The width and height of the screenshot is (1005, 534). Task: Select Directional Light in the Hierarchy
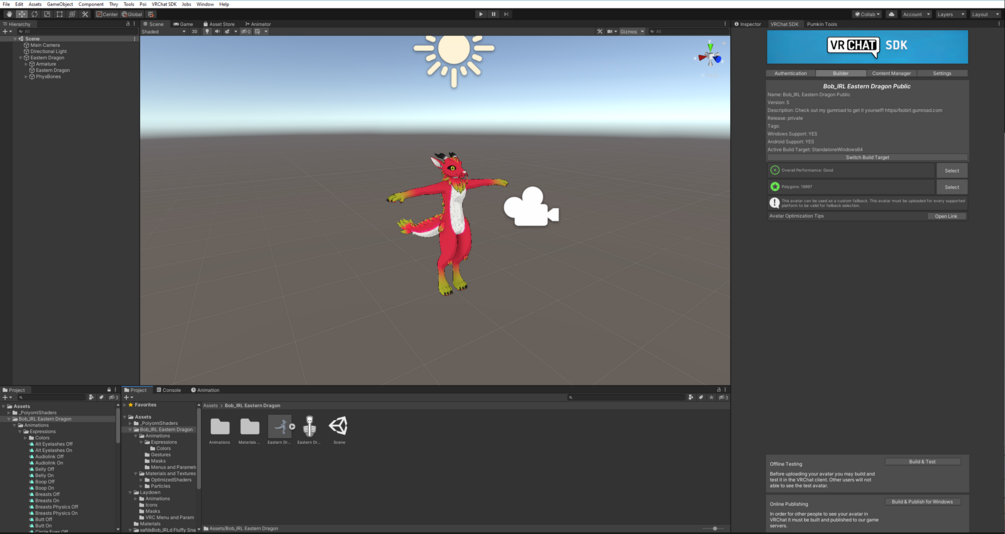(48, 51)
